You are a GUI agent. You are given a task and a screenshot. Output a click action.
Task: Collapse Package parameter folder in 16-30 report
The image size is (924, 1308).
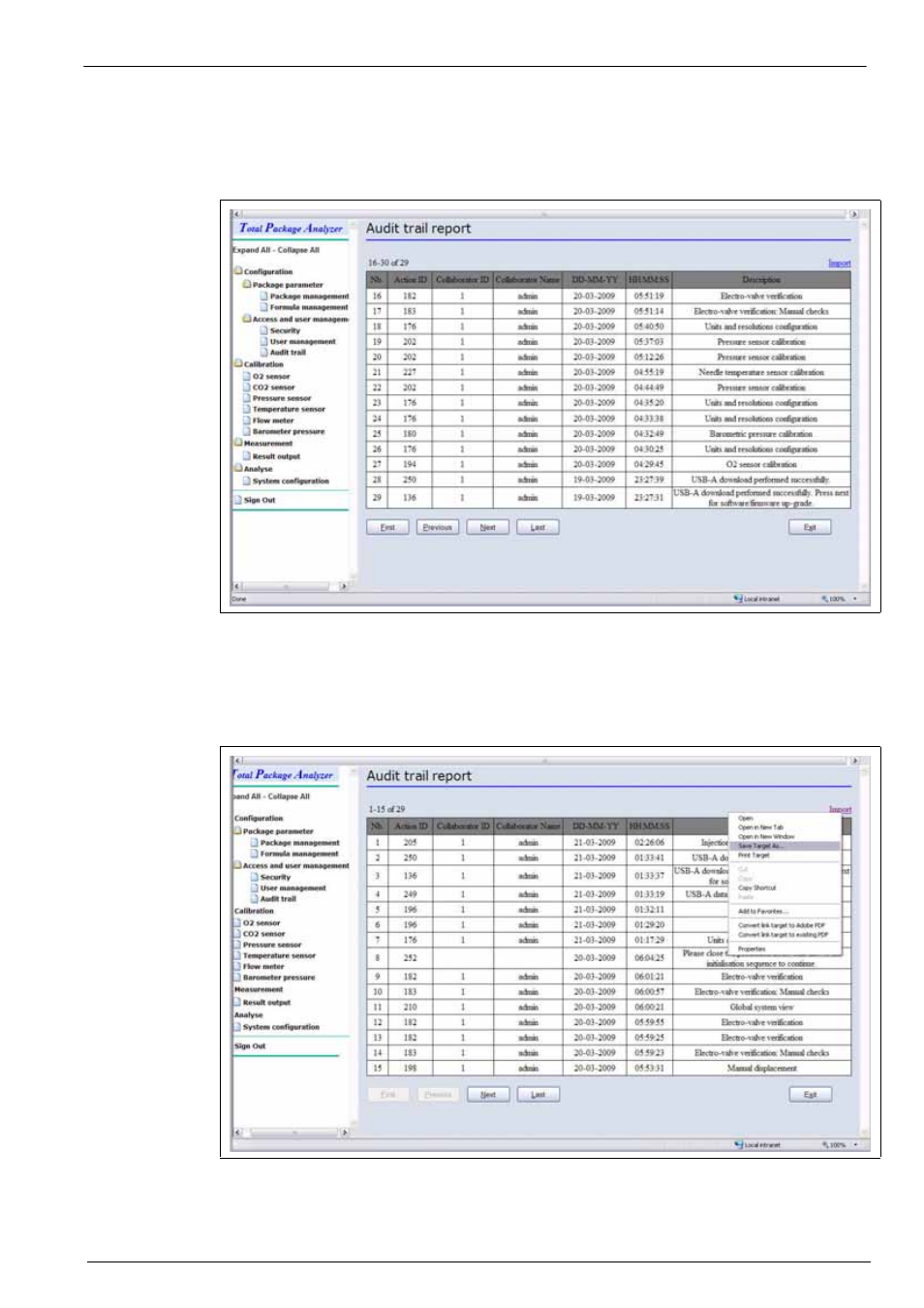pyautogui.click(x=247, y=285)
